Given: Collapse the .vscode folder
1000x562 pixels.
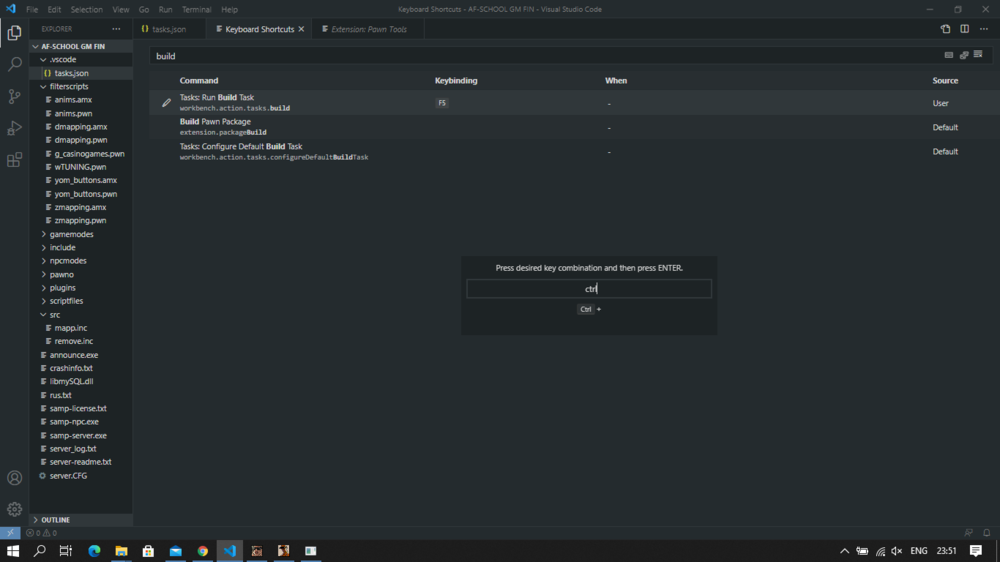Looking at the screenshot, I should click(80, 59).
